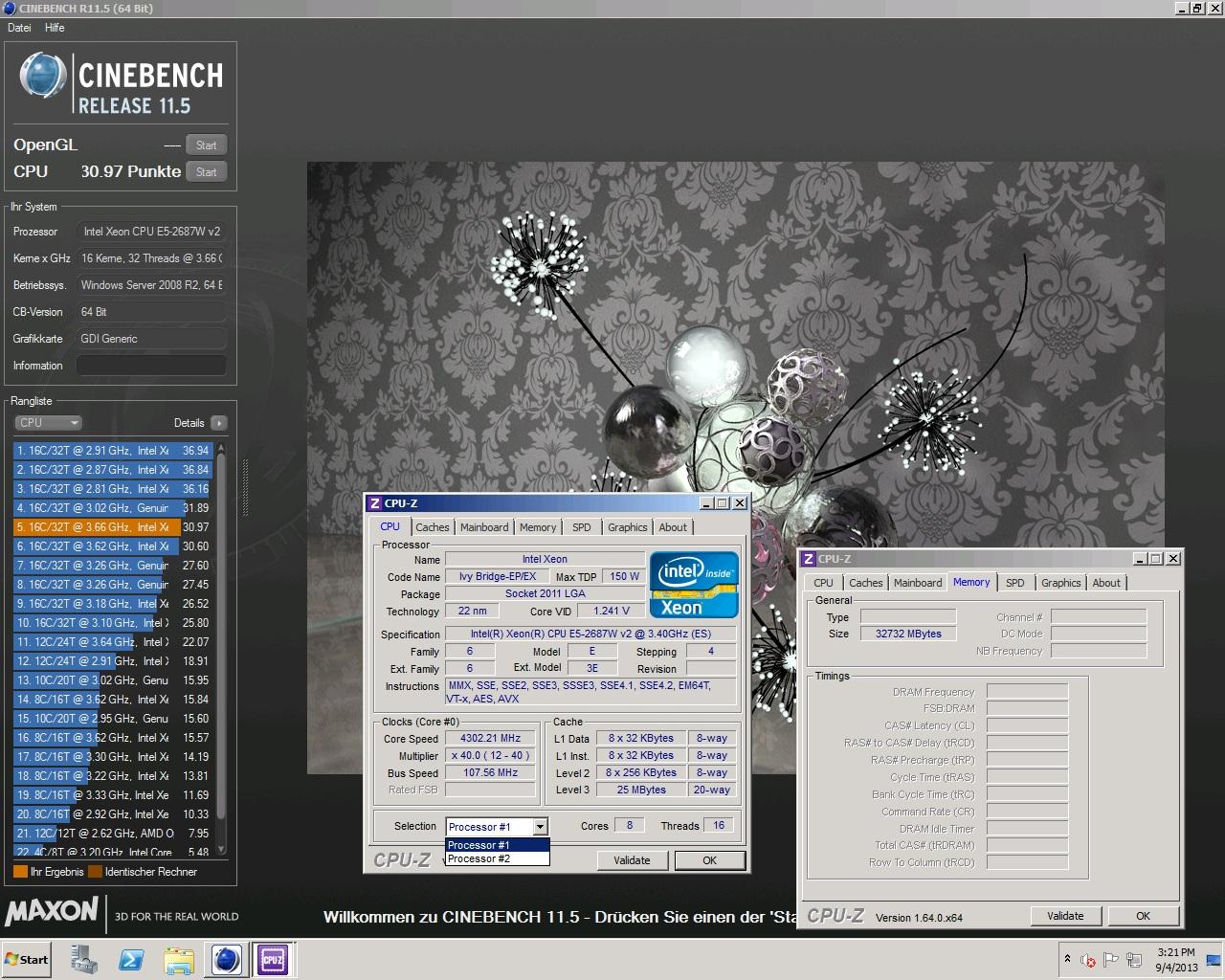
Task: Open About tab in Memory CPU-Z window
Action: [1106, 583]
